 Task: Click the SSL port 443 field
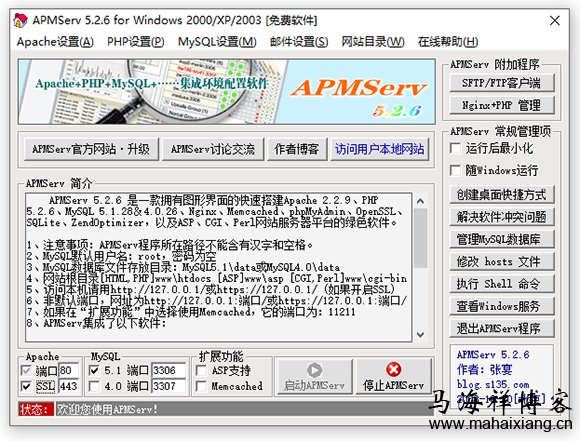coord(69,387)
